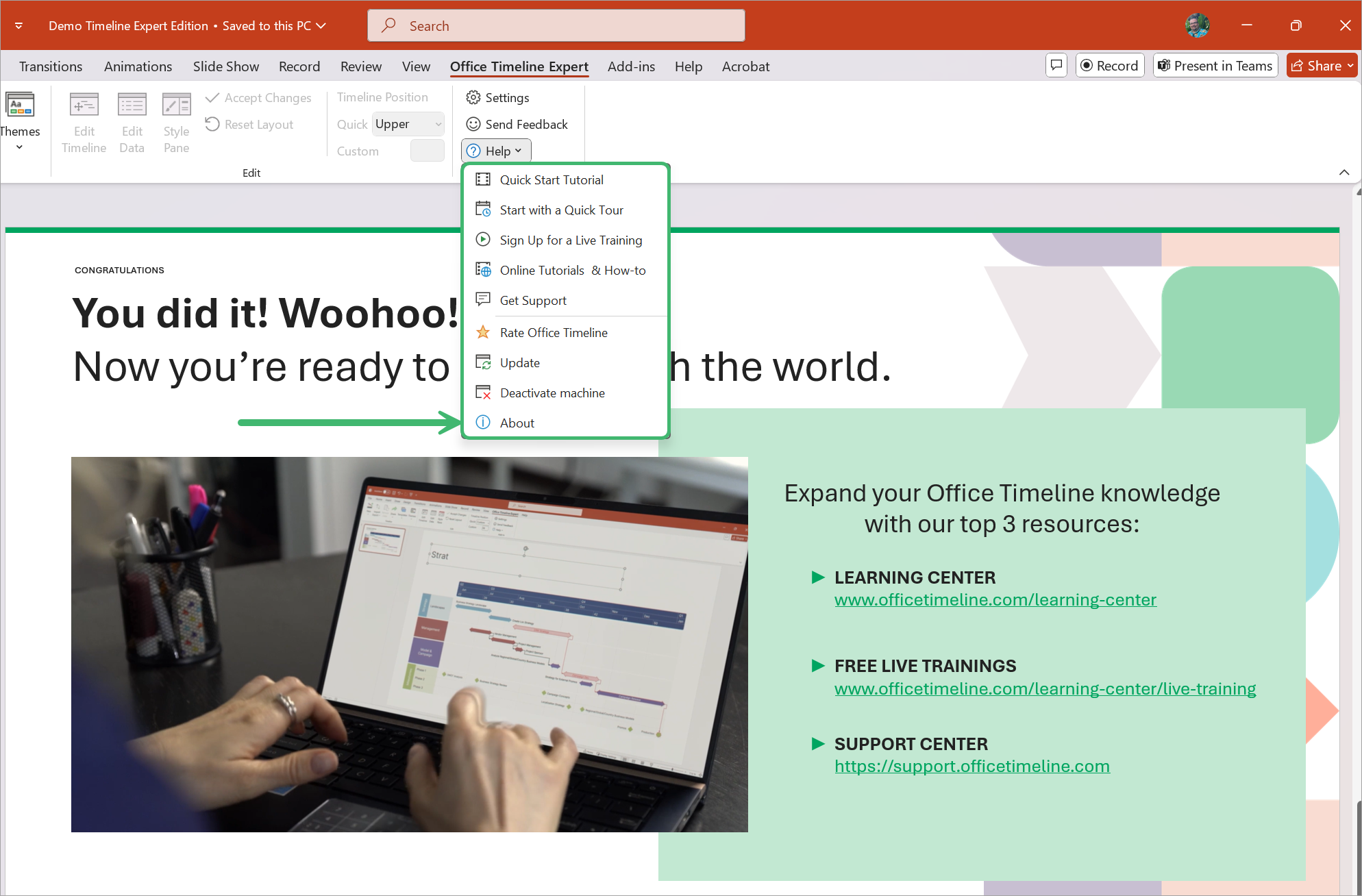Open About from the Help menu
Screen dimensions: 1362x896
coord(565,423)
